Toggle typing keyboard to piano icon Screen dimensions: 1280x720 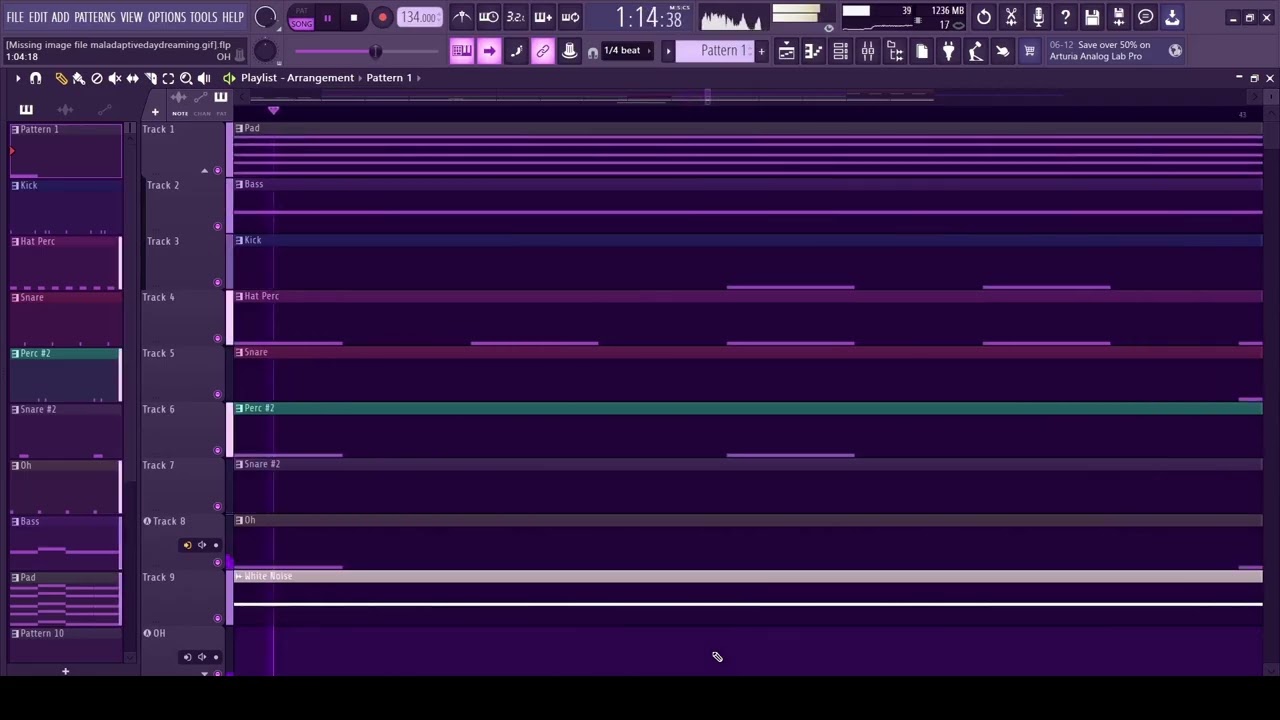[461, 51]
